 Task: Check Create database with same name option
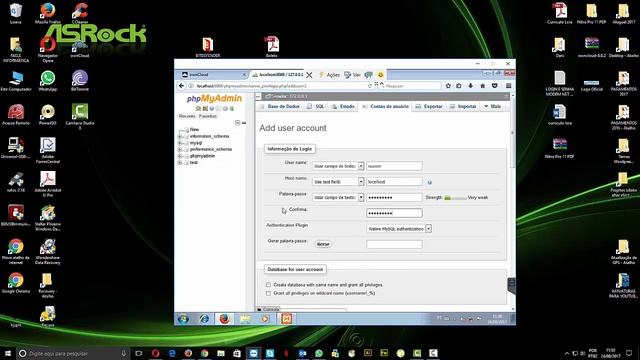tap(268, 285)
